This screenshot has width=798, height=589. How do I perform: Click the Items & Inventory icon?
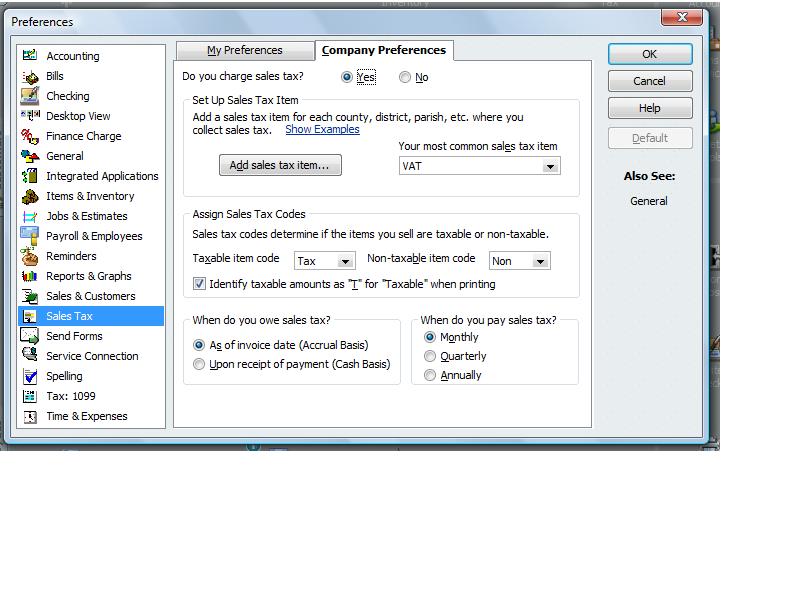coord(30,196)
